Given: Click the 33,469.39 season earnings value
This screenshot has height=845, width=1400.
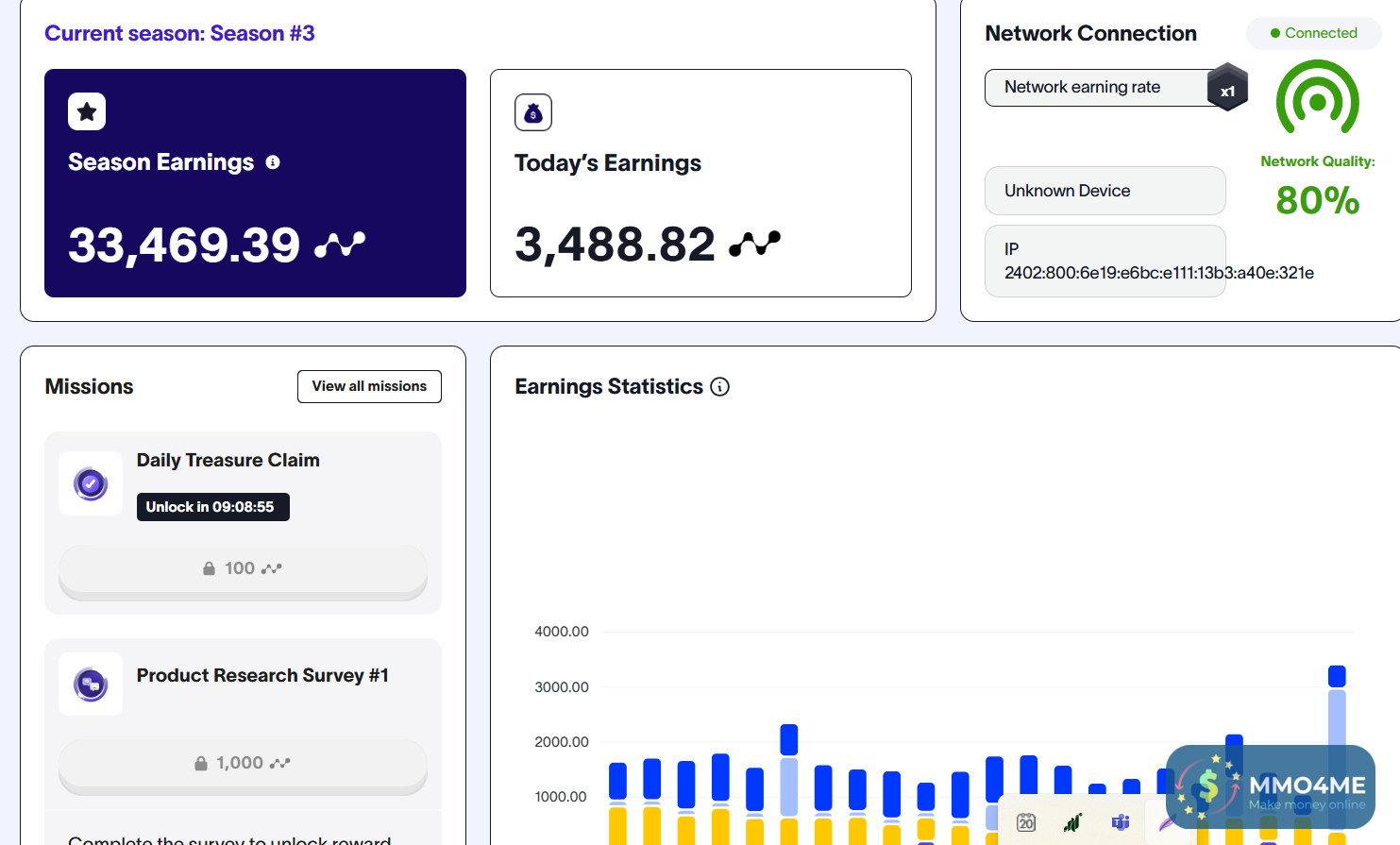Looking at the screenshot, I should 184,245.
